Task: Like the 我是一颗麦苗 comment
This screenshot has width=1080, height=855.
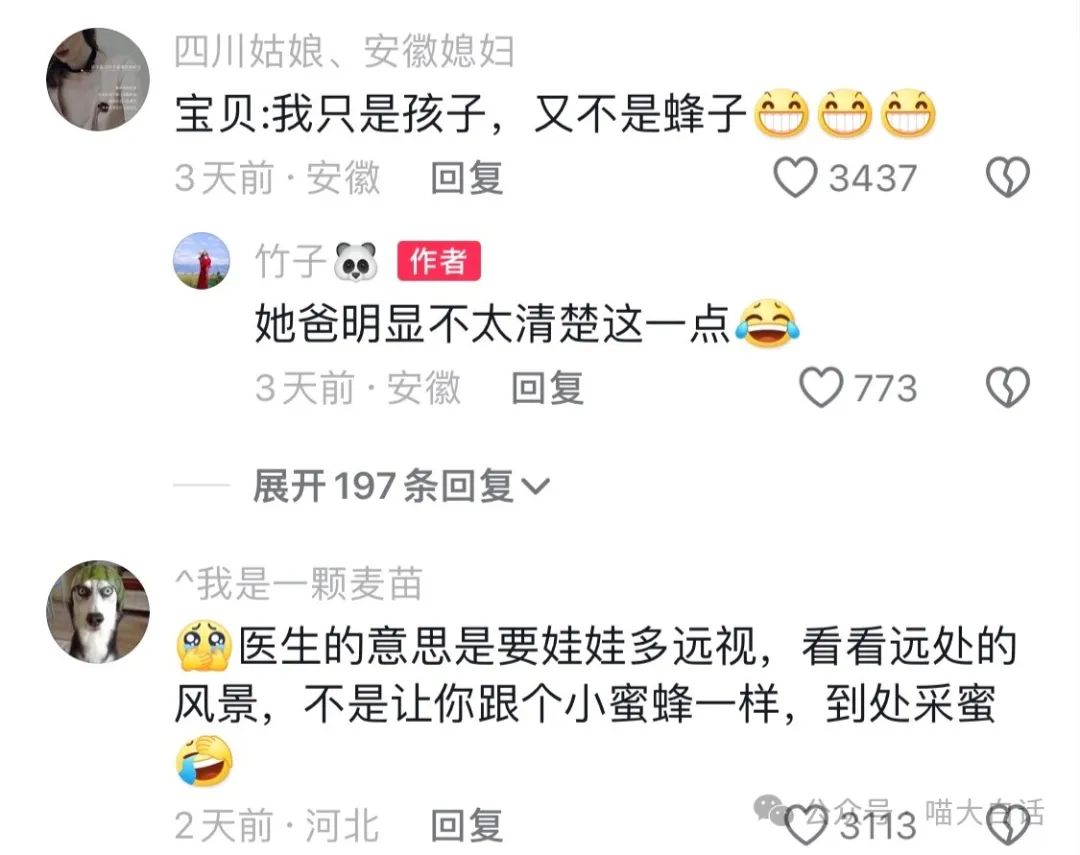Action: click(806, 825)
